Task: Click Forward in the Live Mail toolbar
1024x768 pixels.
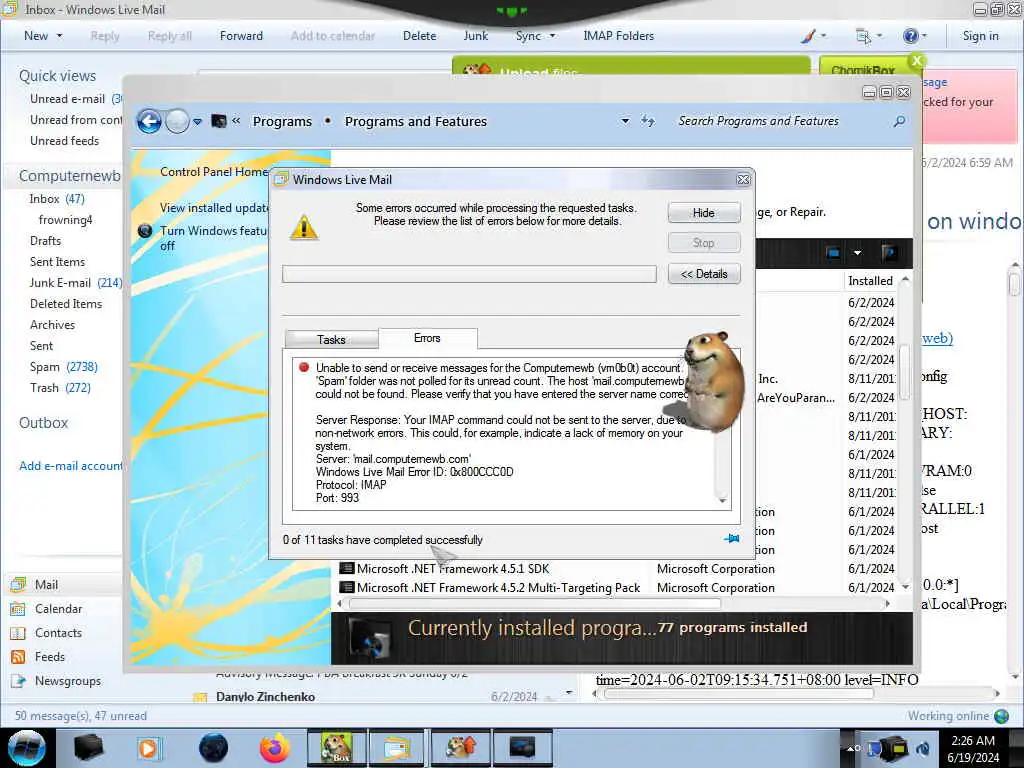Action: 241,36
